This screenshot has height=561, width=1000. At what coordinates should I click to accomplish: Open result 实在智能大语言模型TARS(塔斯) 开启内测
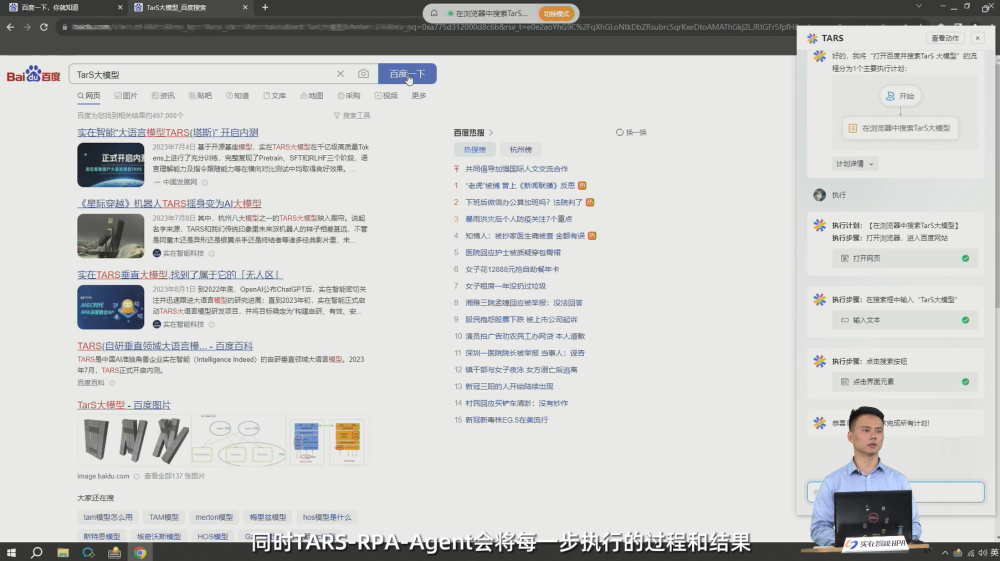[168, 133]
